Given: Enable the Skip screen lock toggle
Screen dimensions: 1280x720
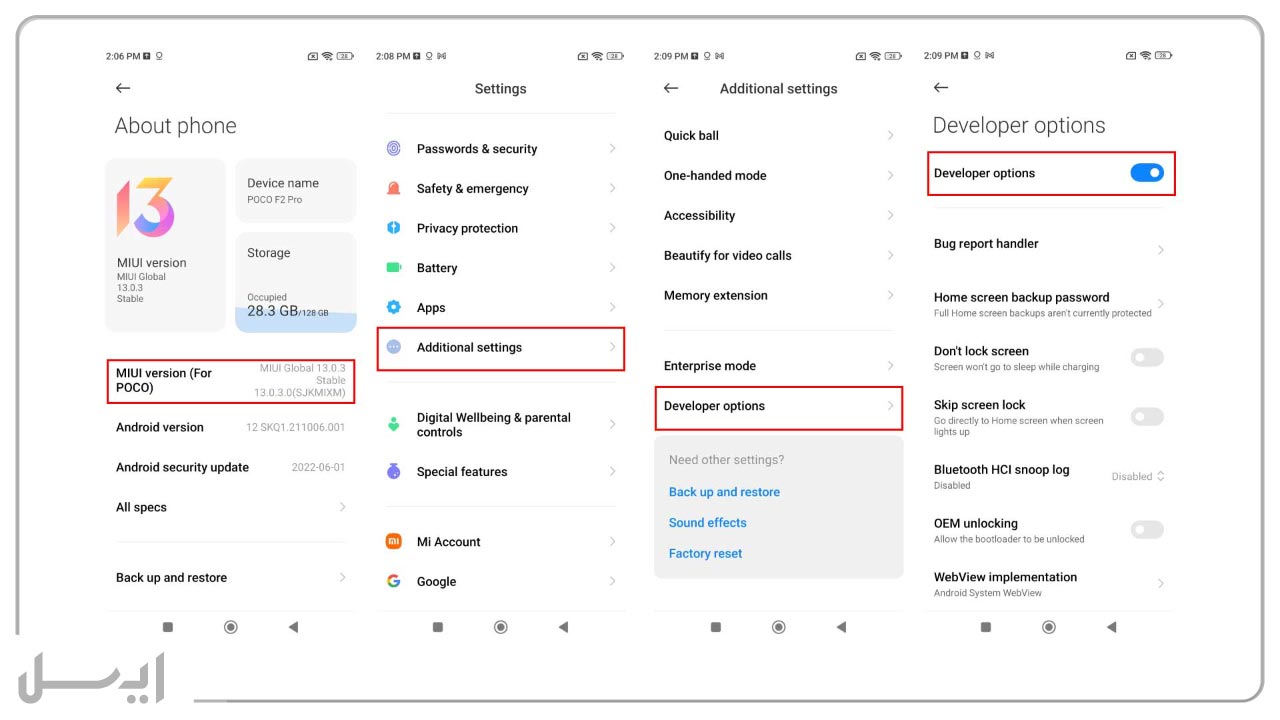Looking at the screenshot, I should (1147, 417).
